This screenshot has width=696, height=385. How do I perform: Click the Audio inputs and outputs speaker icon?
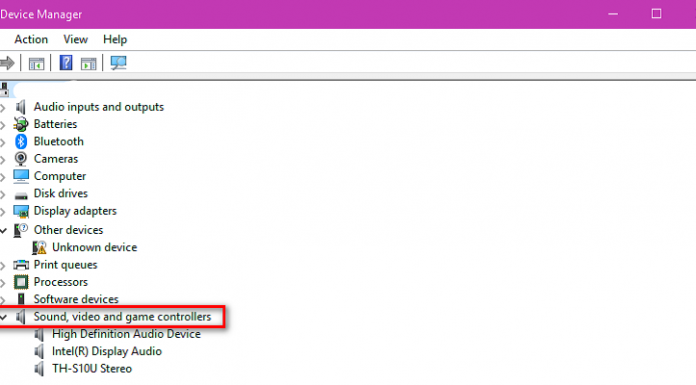coord(21,107)
